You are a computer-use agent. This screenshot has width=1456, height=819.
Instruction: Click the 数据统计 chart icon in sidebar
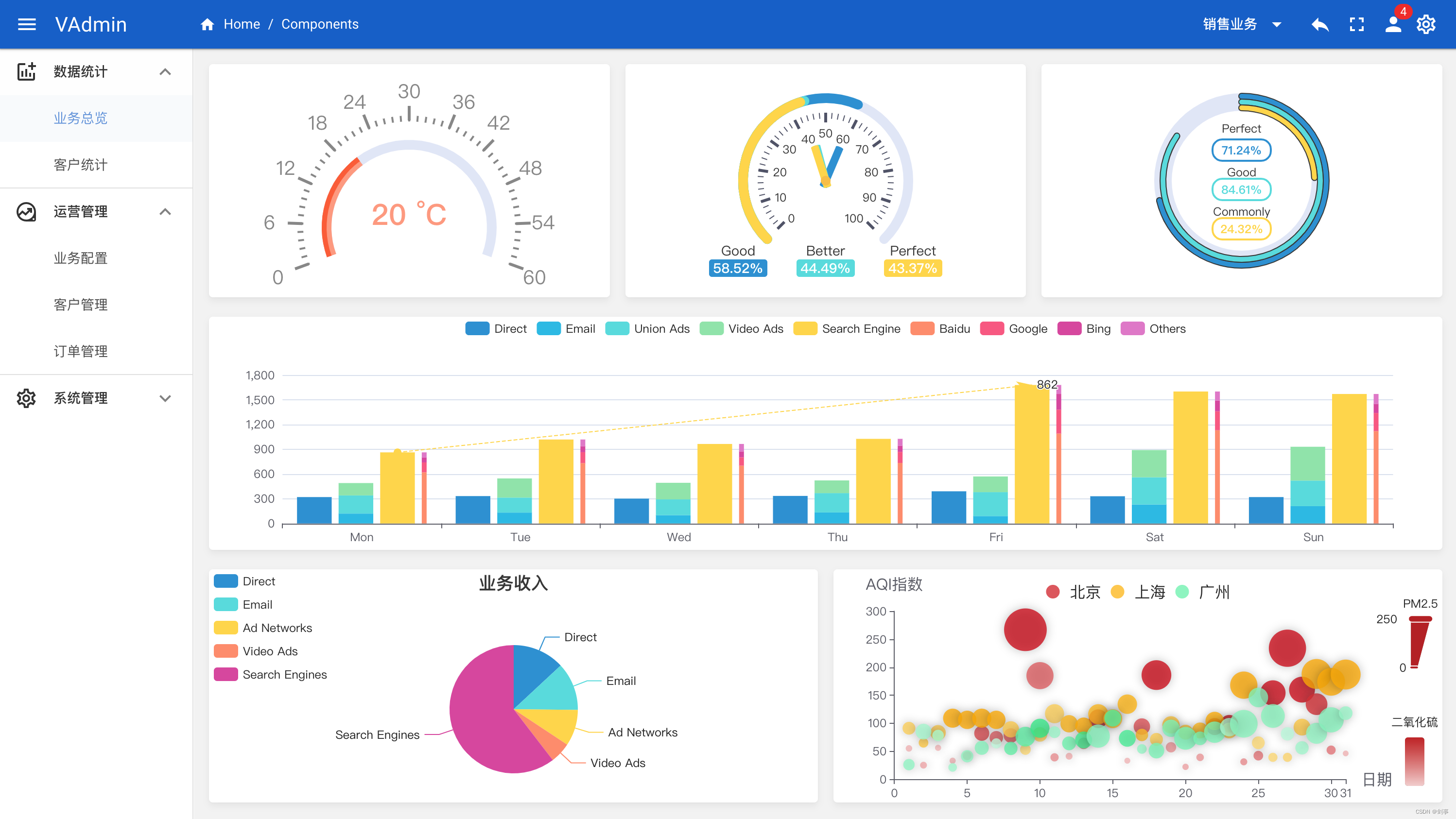pyautogui.click(x=27, y=72)
